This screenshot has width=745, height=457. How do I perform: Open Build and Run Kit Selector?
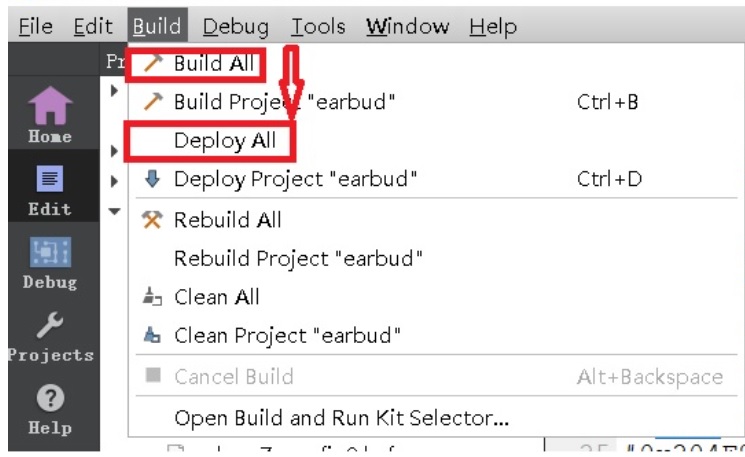341,417
